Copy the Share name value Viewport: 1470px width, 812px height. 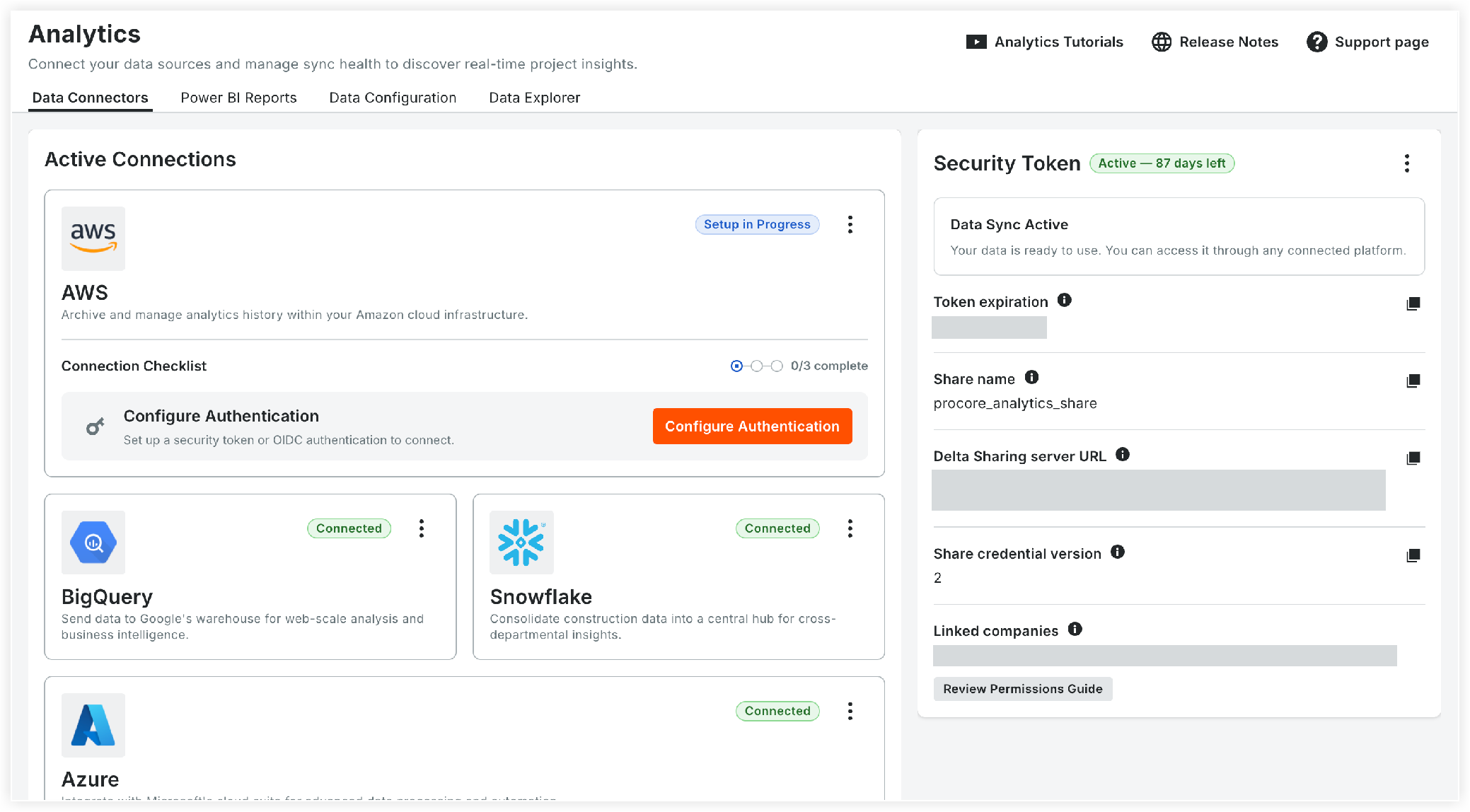tap(1413, 381)
